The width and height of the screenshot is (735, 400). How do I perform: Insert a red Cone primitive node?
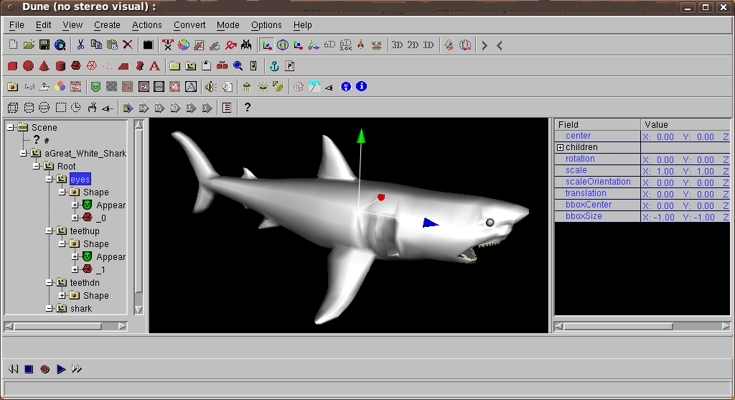point(44,66)
